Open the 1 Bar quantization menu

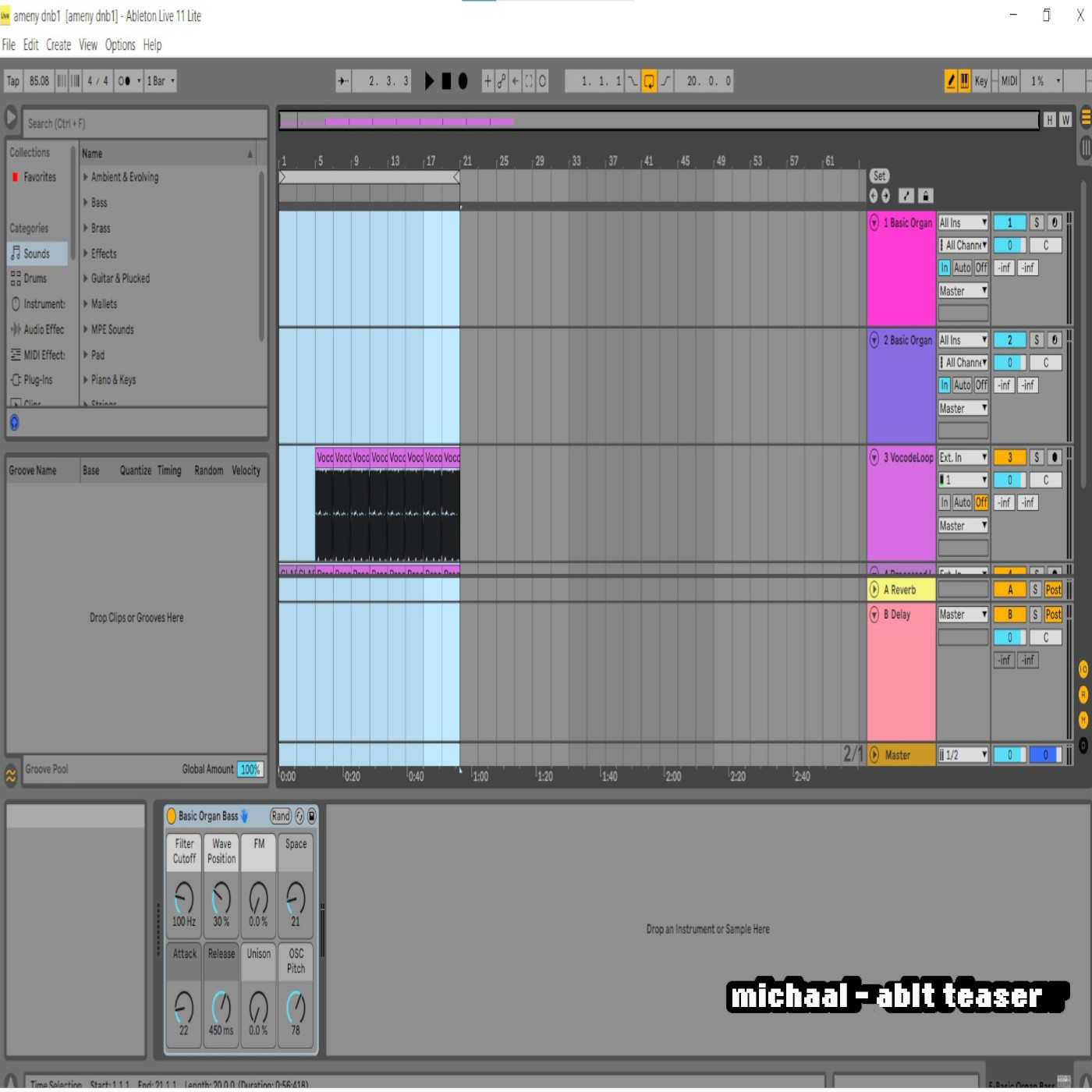point(161,81)
